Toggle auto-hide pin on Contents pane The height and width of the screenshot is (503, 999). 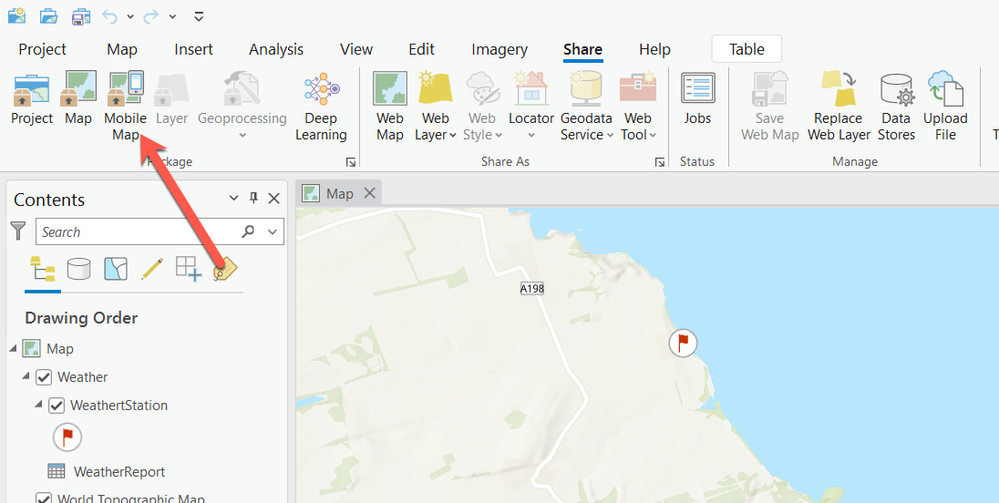254,198
